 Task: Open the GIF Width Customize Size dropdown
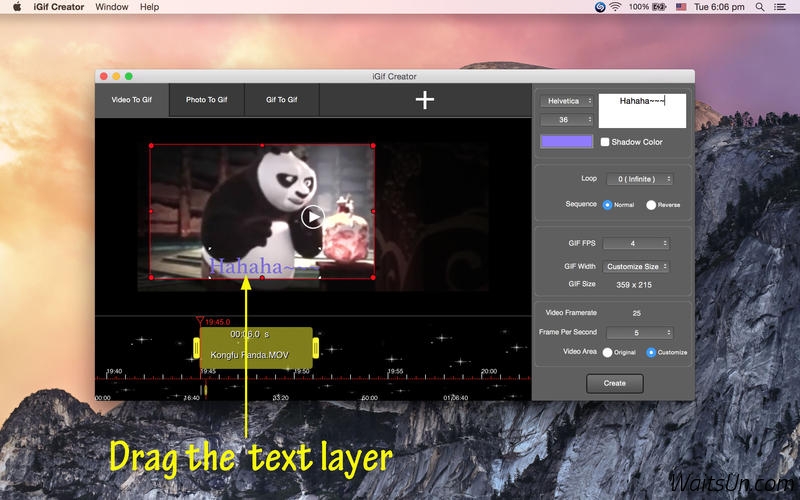click(636, 266)
